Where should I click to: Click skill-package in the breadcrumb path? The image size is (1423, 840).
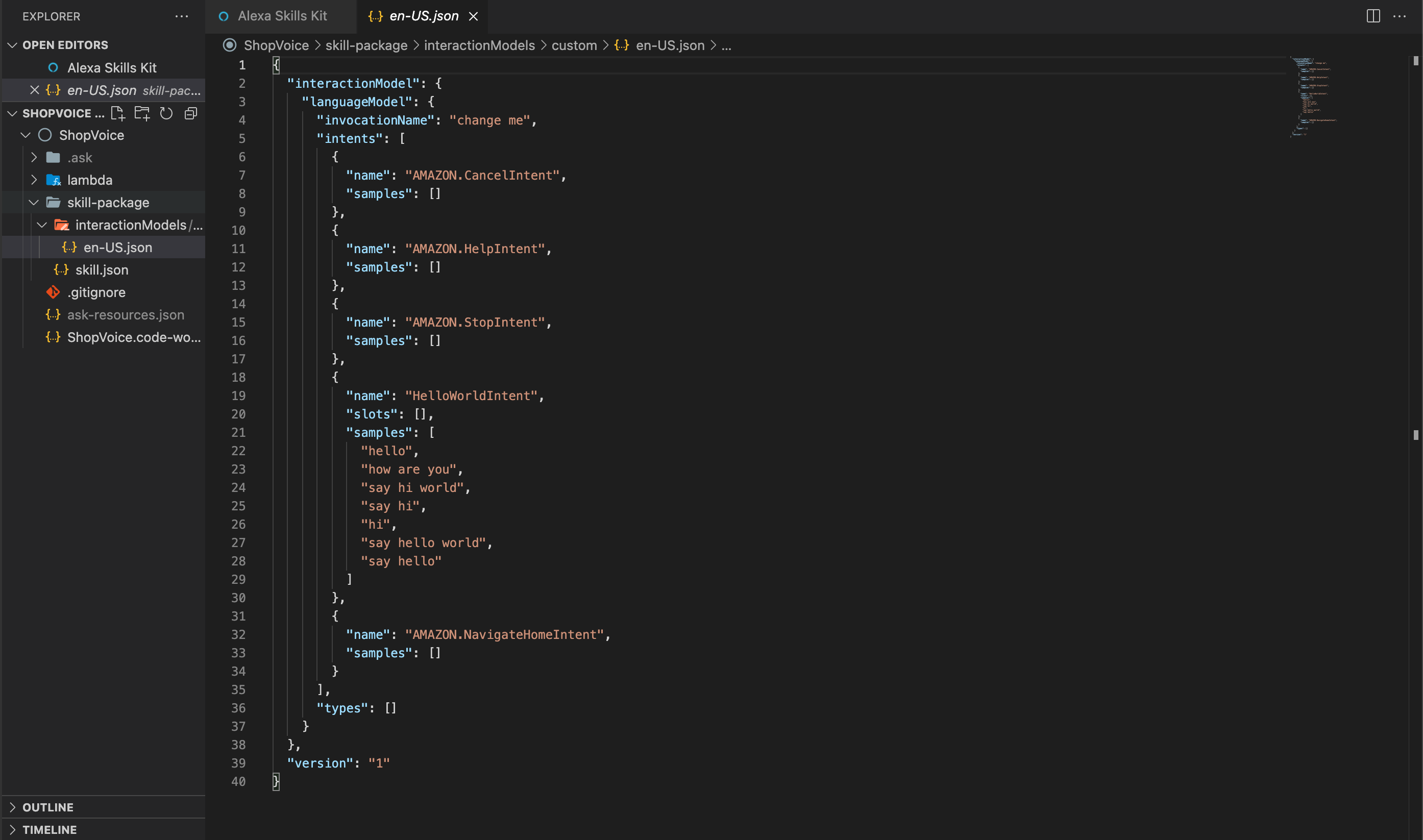pos(365,45)
